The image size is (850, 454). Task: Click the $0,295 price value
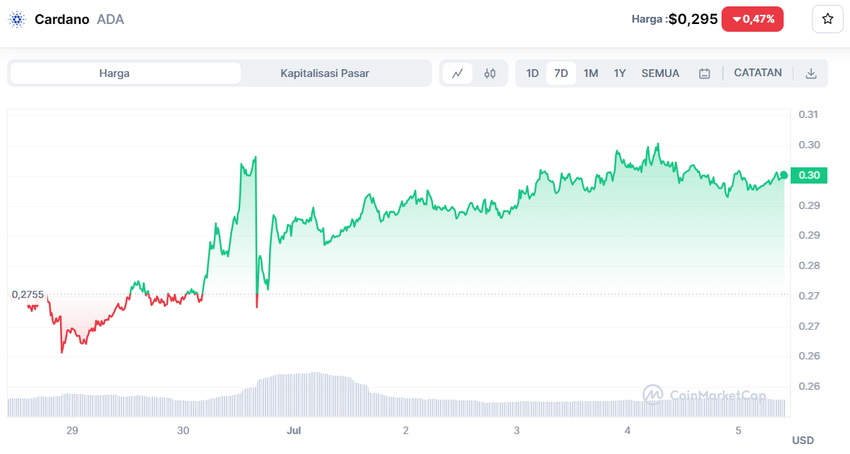point(693,19)
